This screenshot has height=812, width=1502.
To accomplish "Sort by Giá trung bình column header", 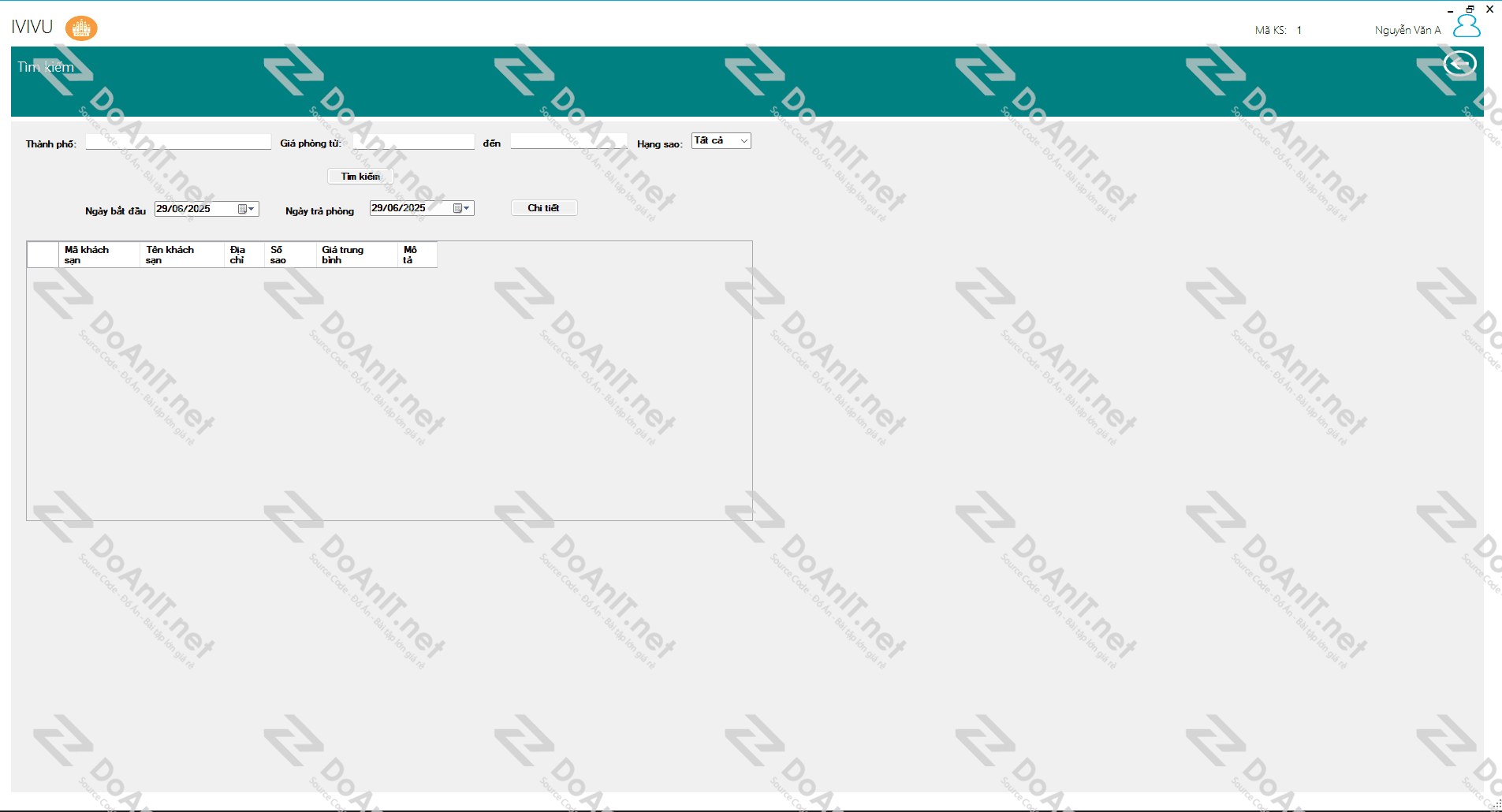I will 357,255.
